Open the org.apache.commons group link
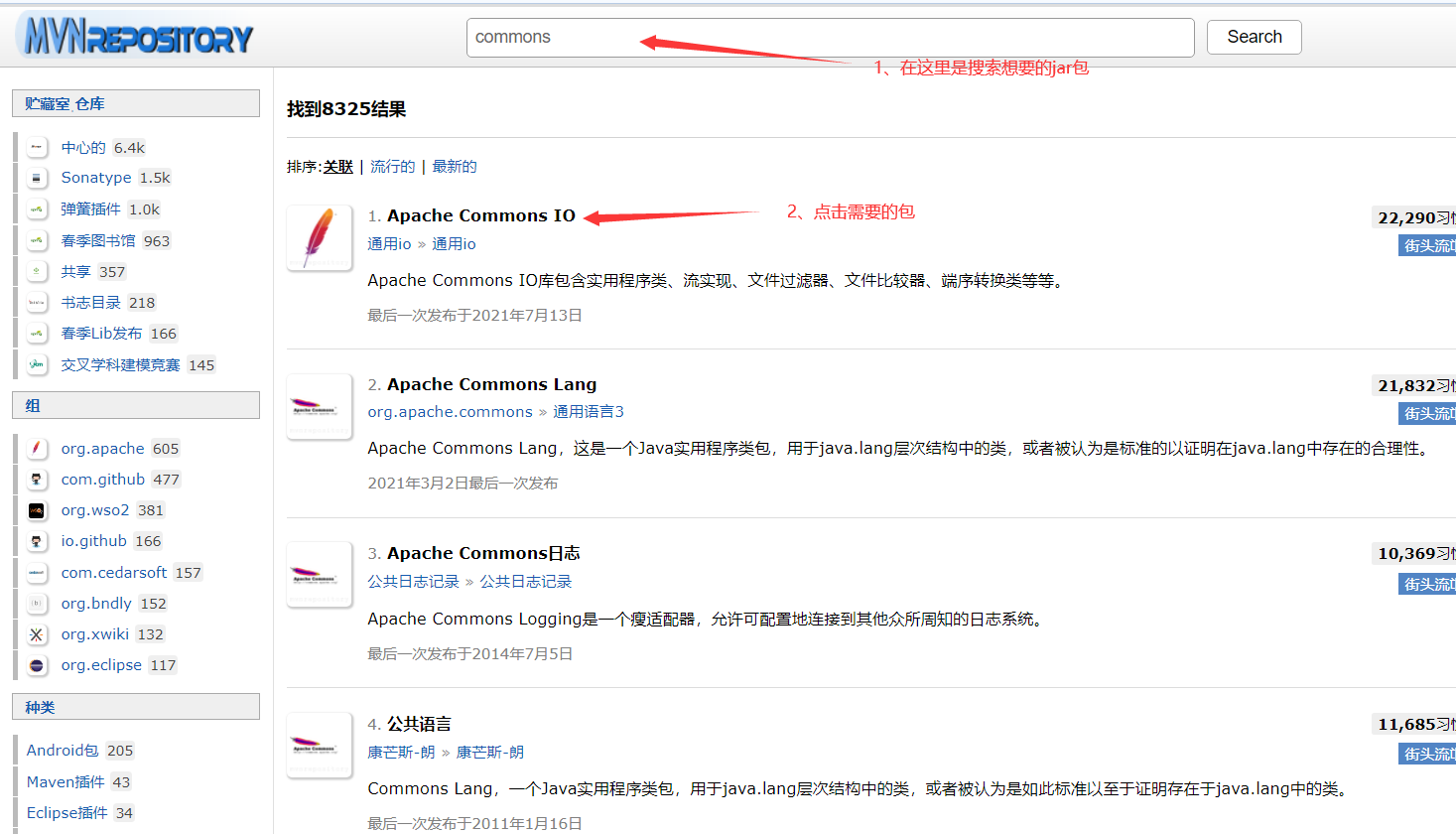 point(451,412)
